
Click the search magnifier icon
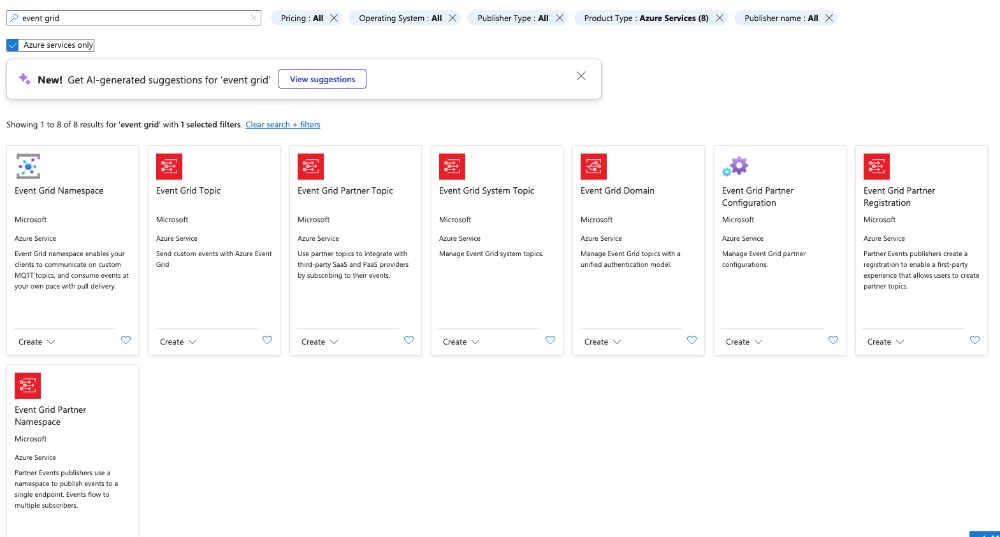pyautogui.click(x=14, y=18)
